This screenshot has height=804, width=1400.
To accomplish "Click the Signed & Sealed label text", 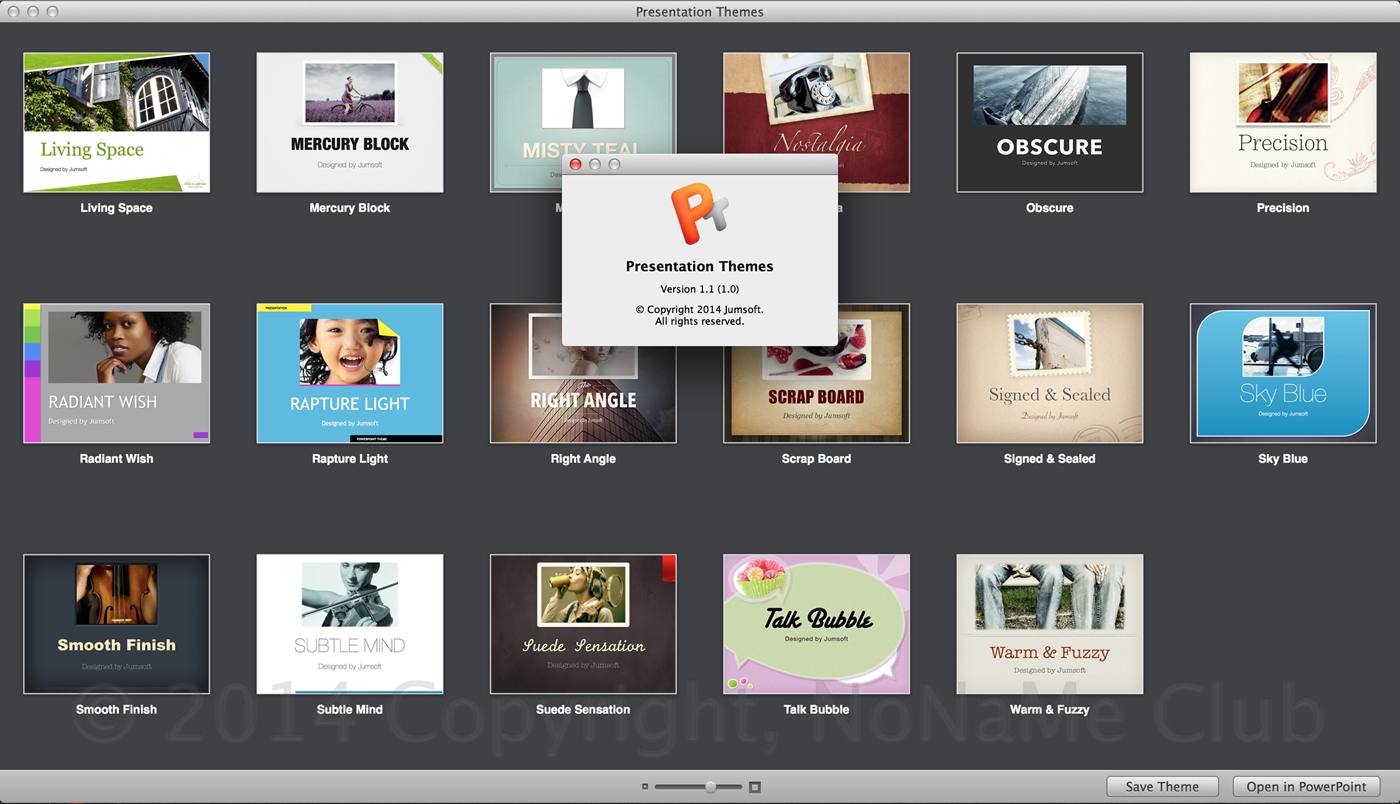I will pos(1049,459).
